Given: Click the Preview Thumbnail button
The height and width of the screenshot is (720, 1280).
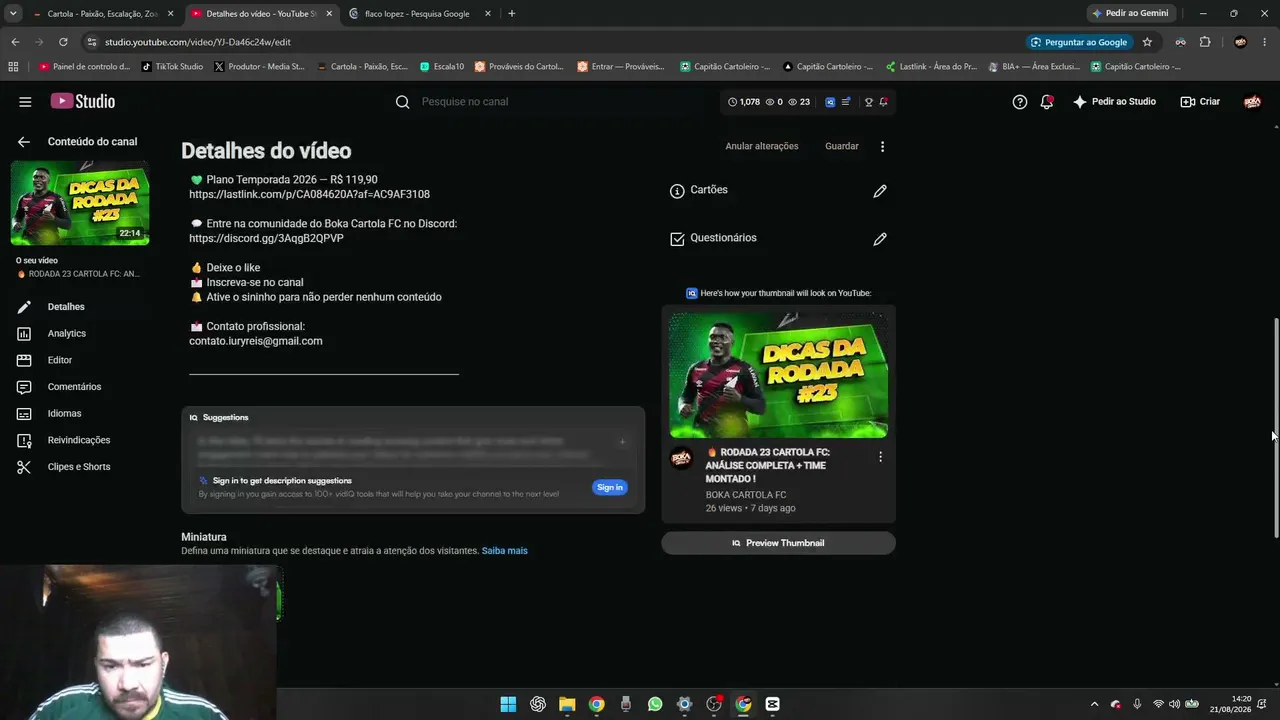Looking at the screenshot, I should (778, 543).
